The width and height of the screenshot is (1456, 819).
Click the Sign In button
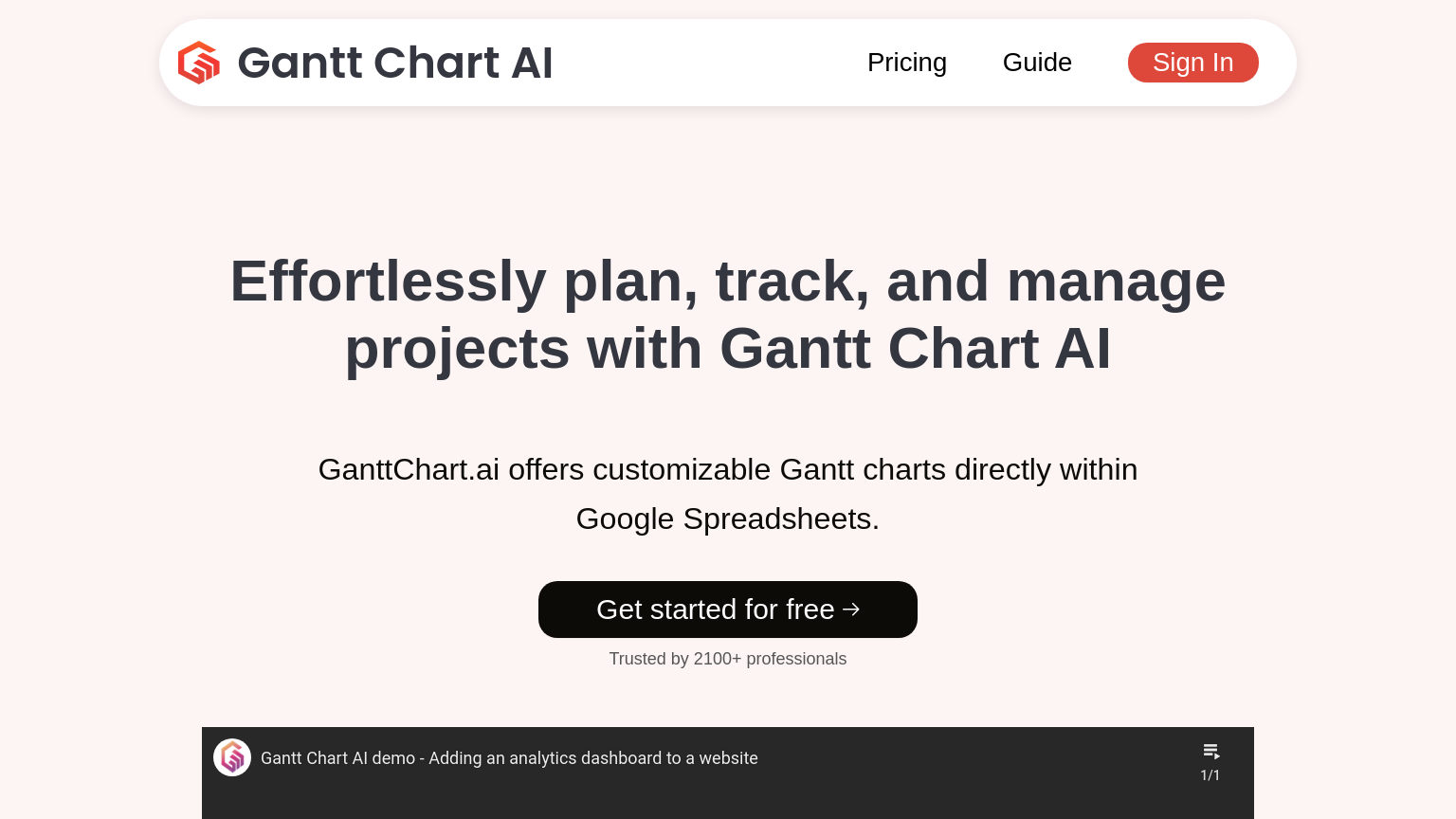1192,63
